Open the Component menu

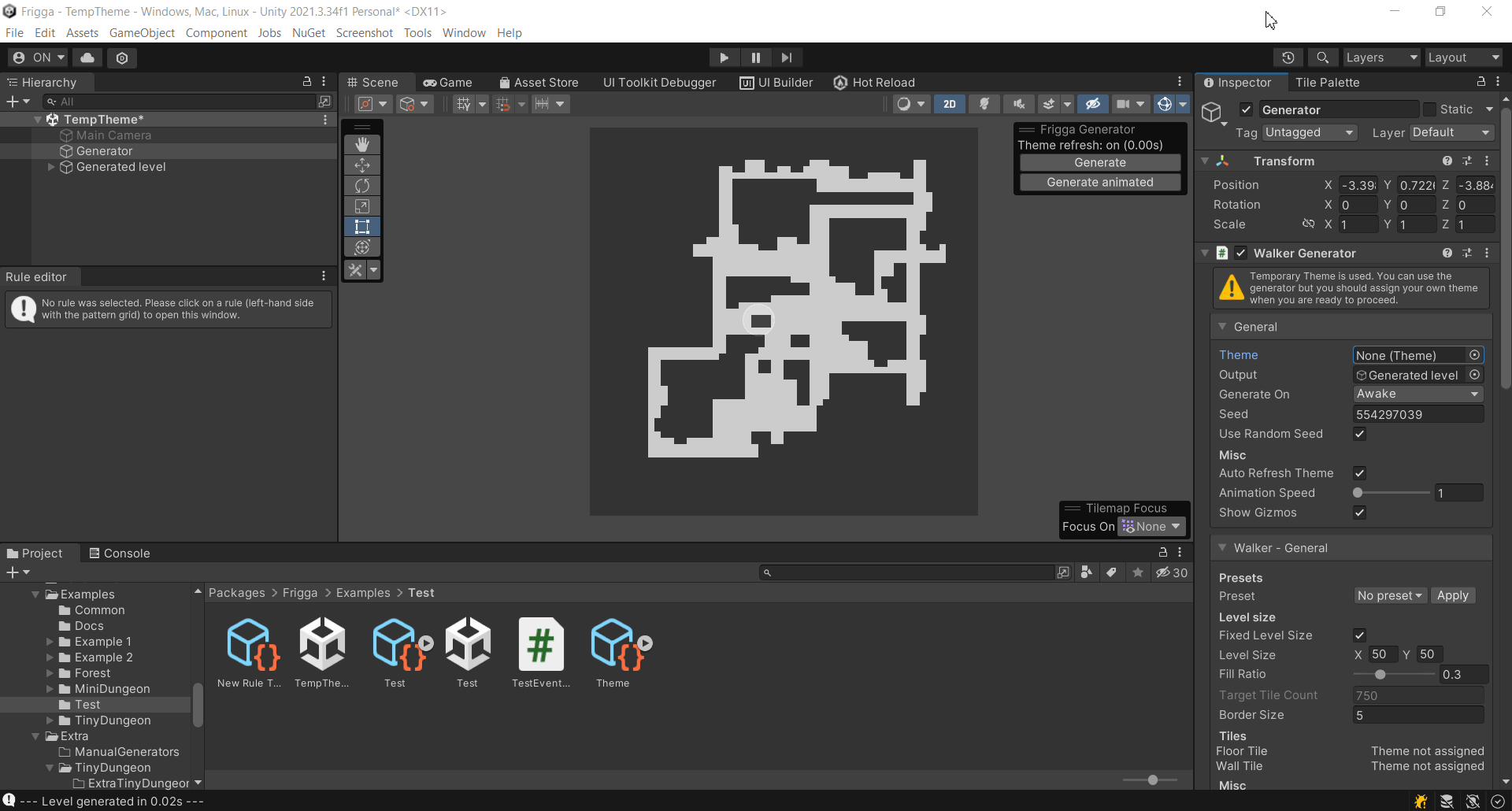tap(216, 33)
